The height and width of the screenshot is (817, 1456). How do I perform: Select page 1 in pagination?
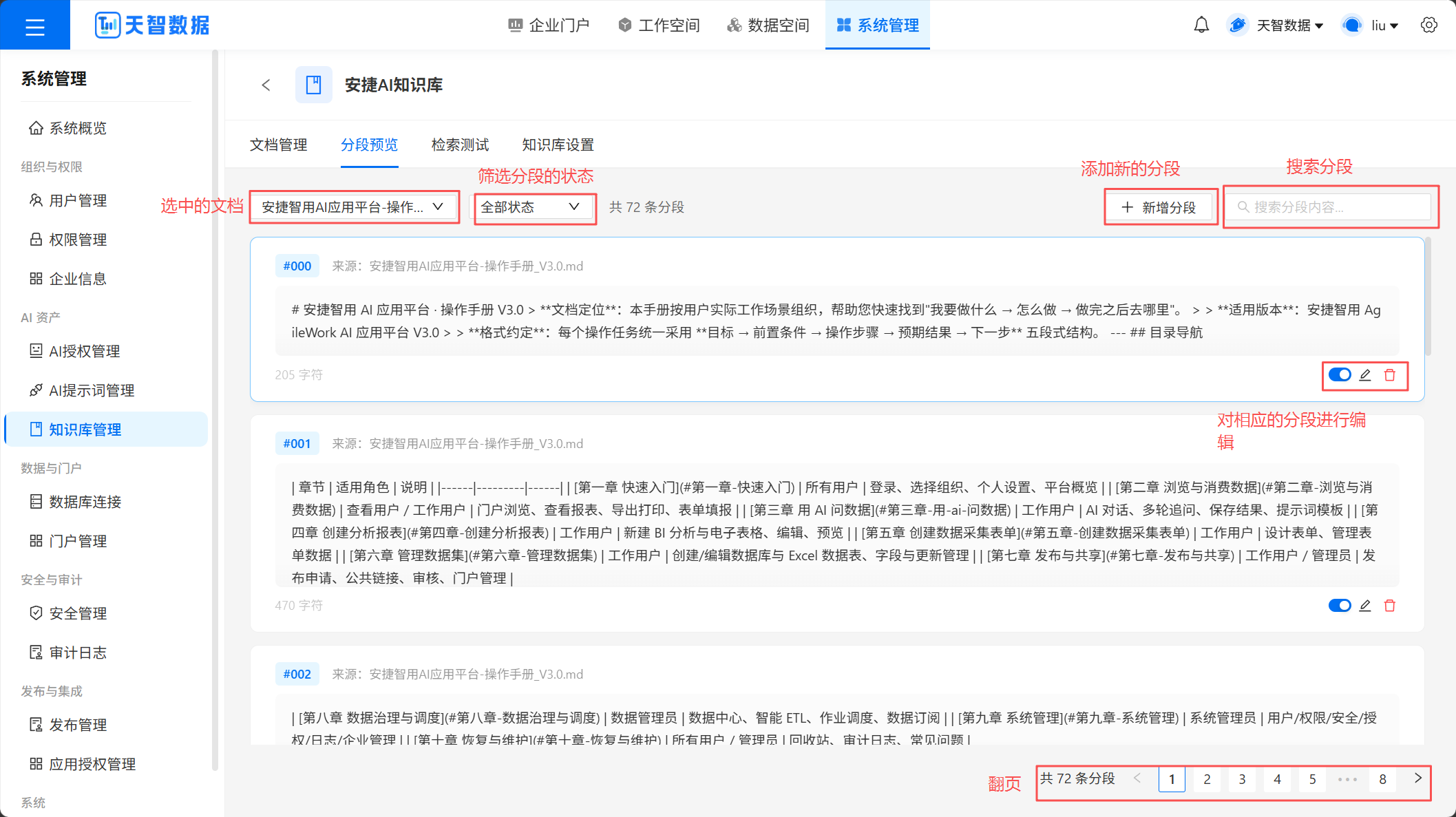(1172, 780)
